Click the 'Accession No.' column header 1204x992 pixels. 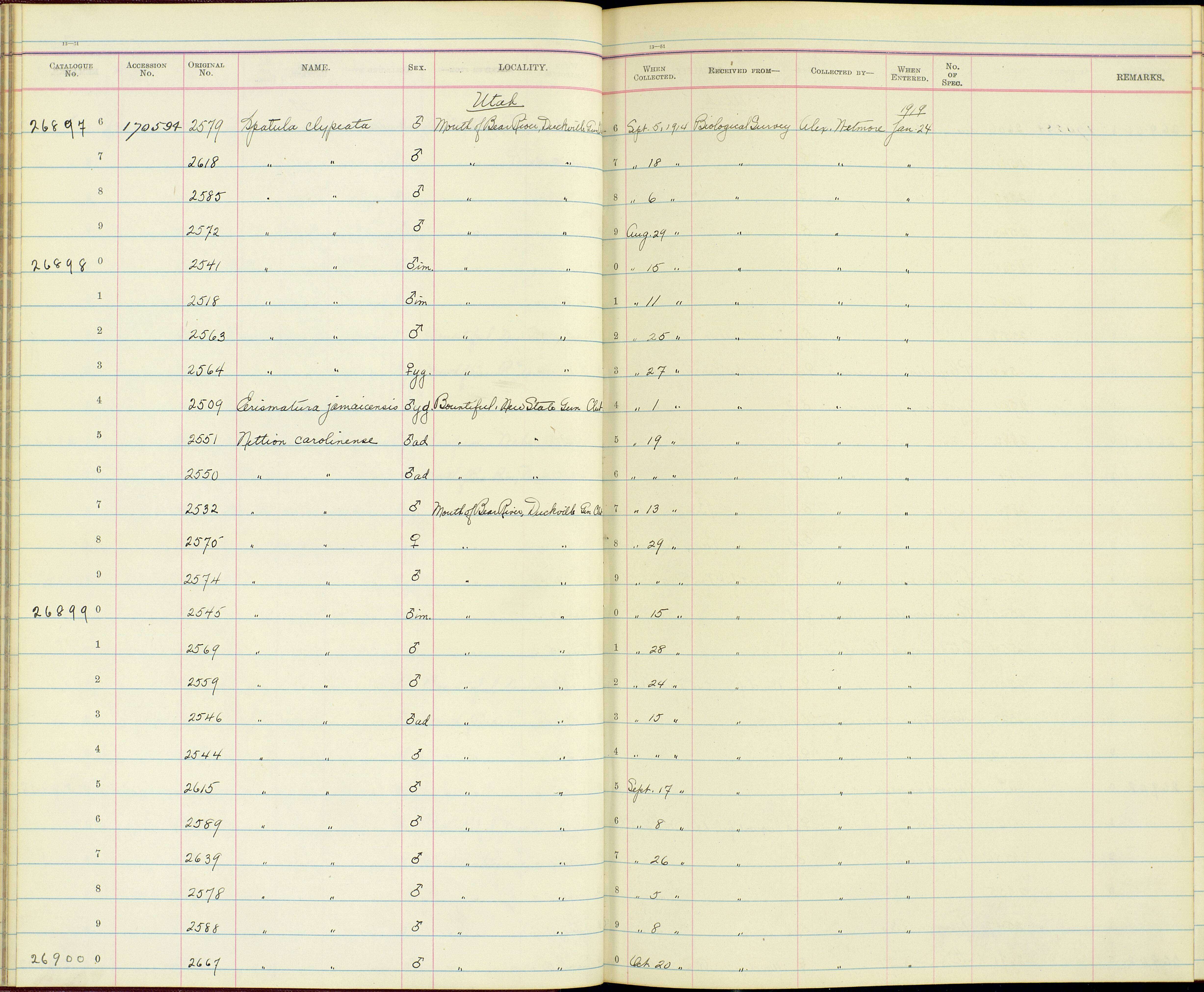pos(147,69)
